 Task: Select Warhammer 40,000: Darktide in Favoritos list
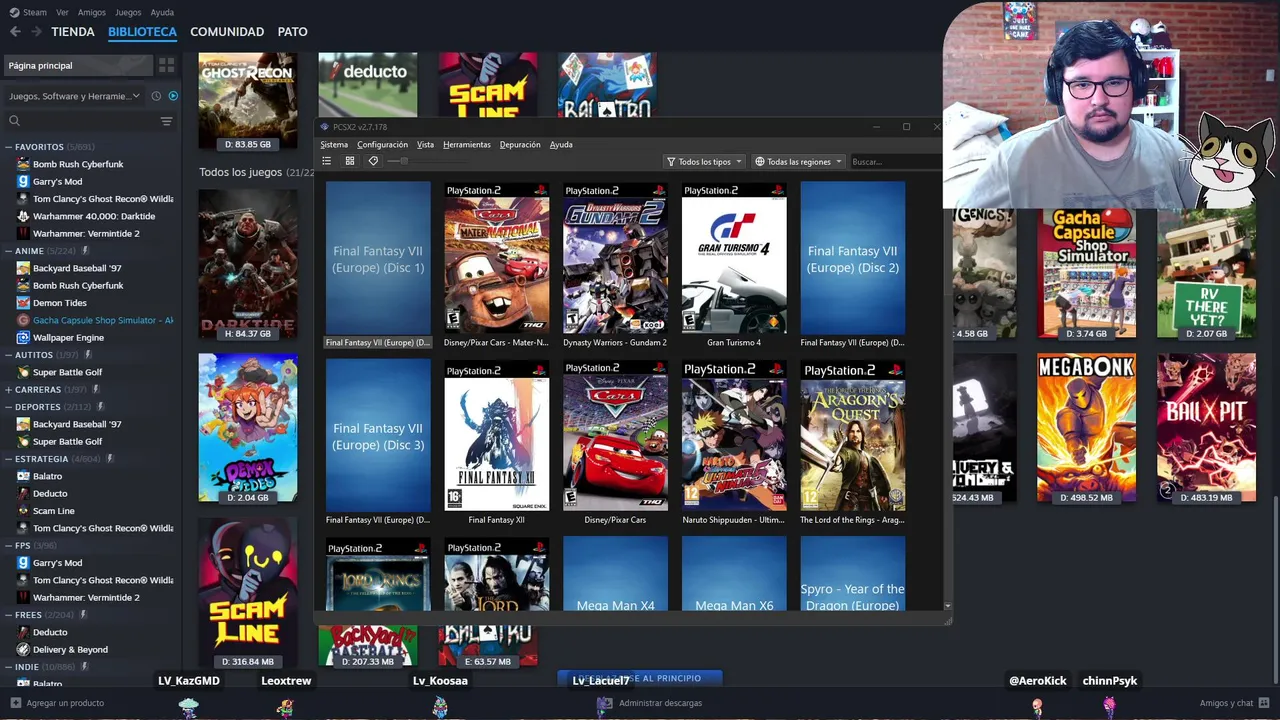click(x=94, y=216)
